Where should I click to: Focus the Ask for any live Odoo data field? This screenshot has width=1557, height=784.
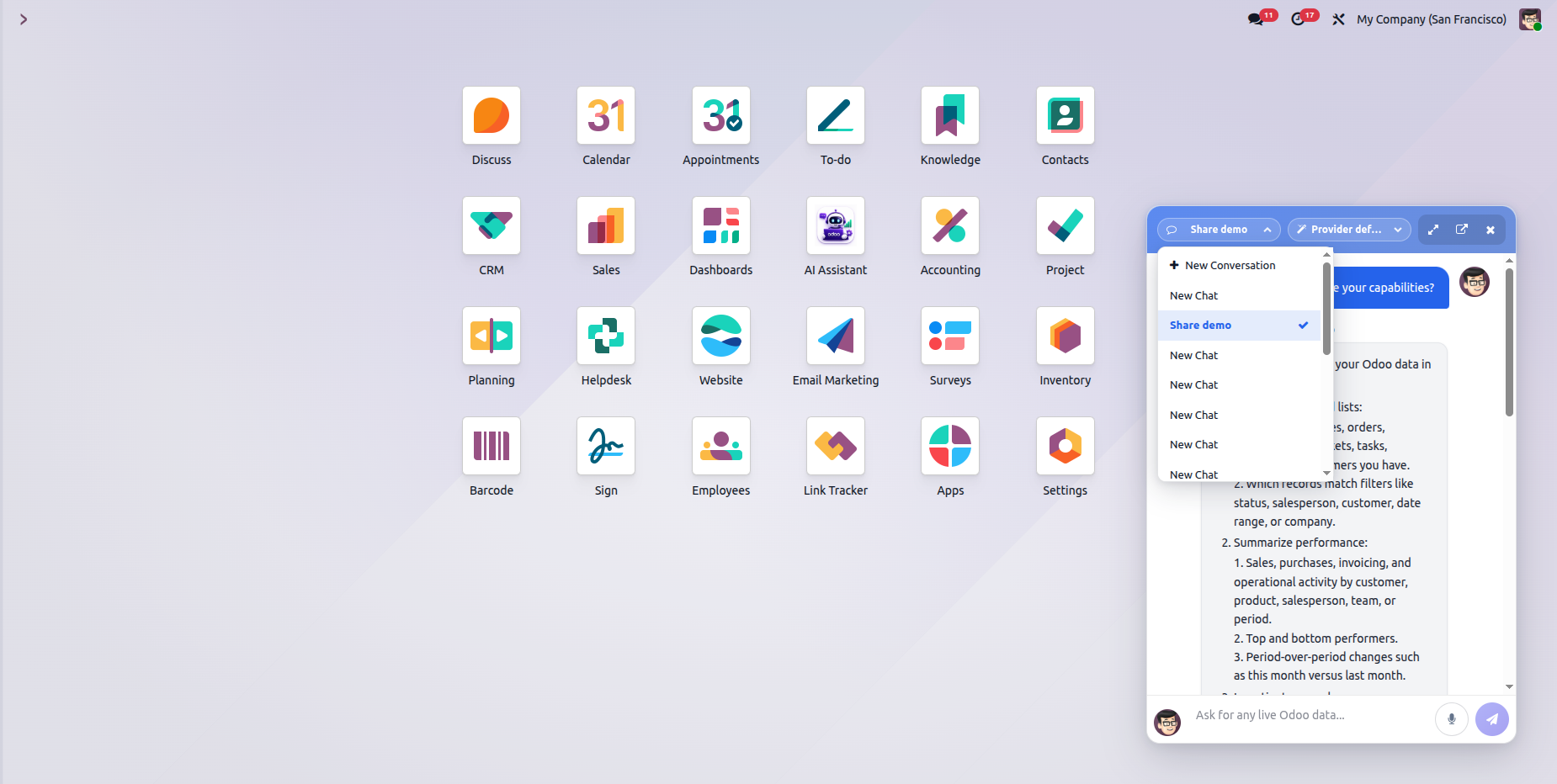point(1309,716)
